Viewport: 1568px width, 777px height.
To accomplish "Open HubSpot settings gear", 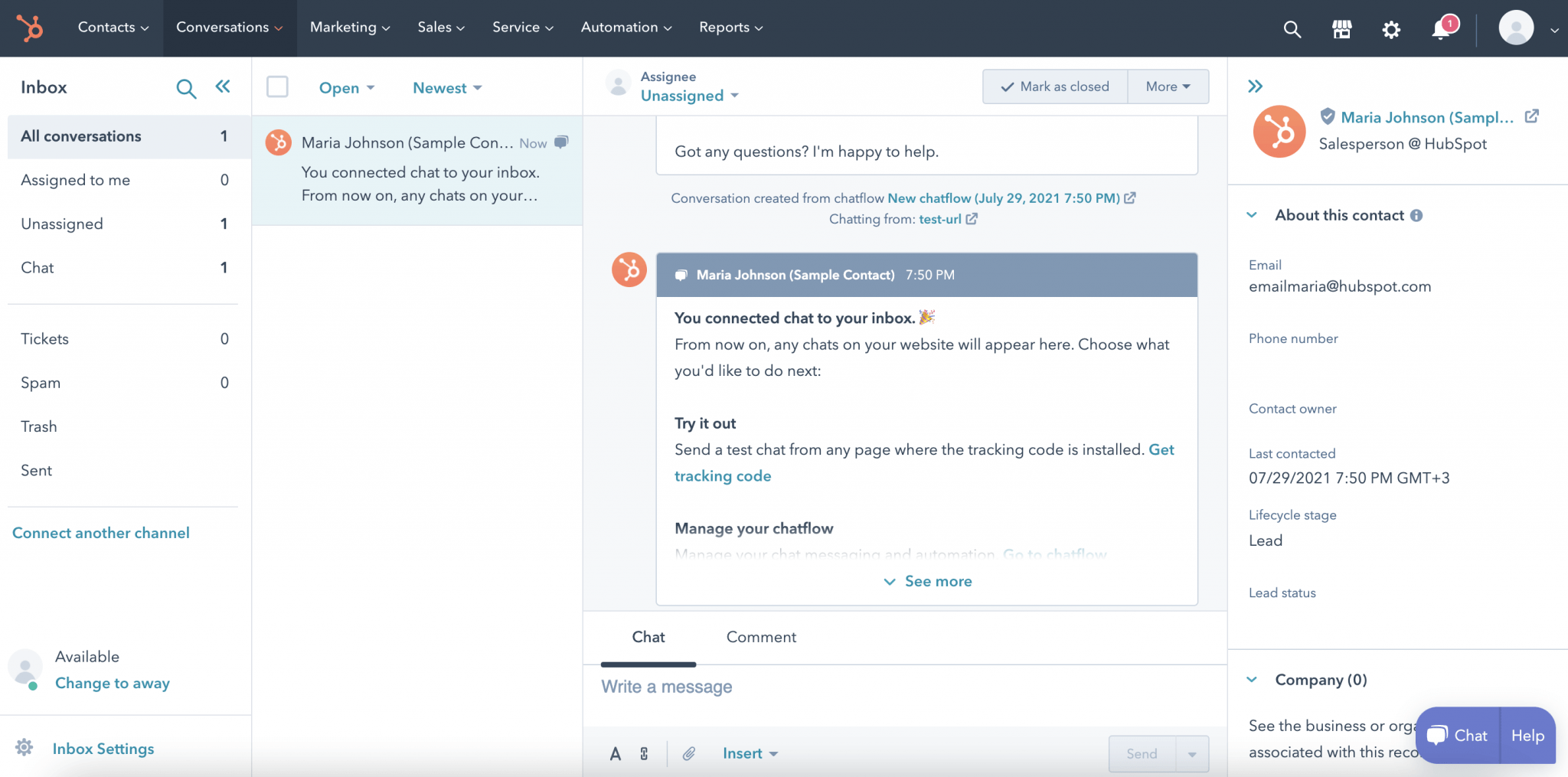I will [x=1391, y=28].
